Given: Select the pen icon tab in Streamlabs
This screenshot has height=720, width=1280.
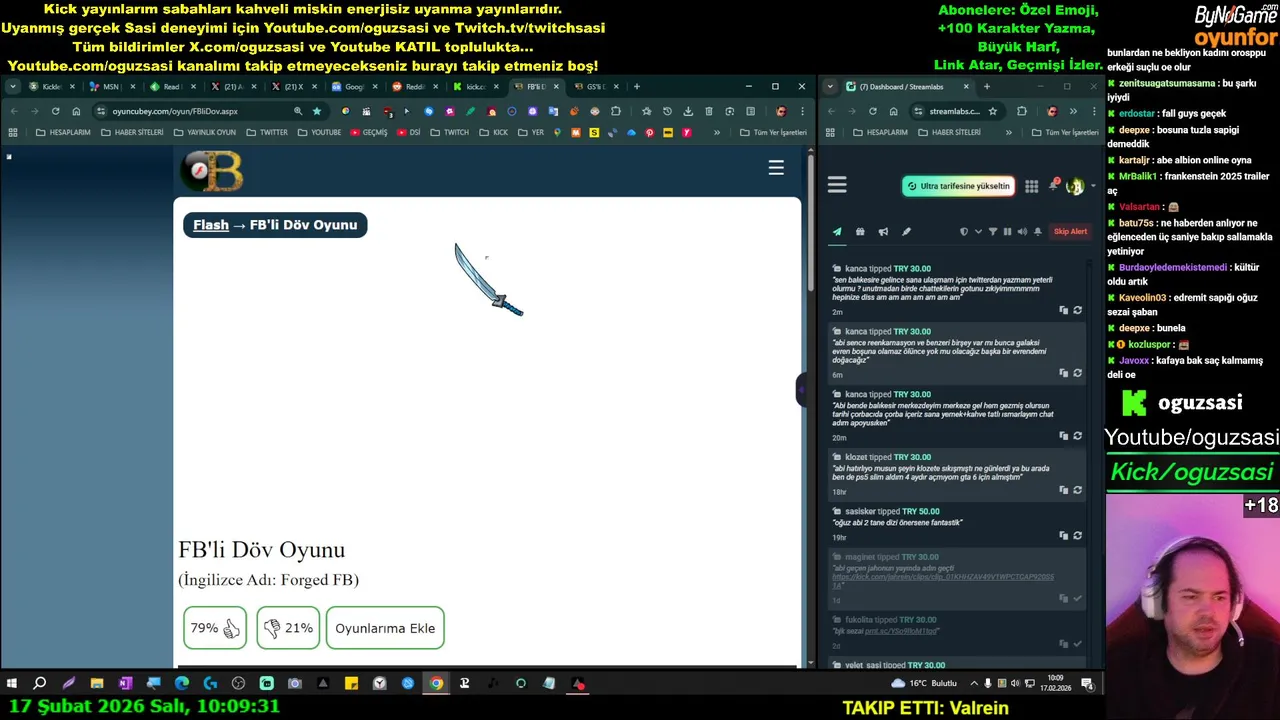Looking at the screenshot, I should 906,232.
